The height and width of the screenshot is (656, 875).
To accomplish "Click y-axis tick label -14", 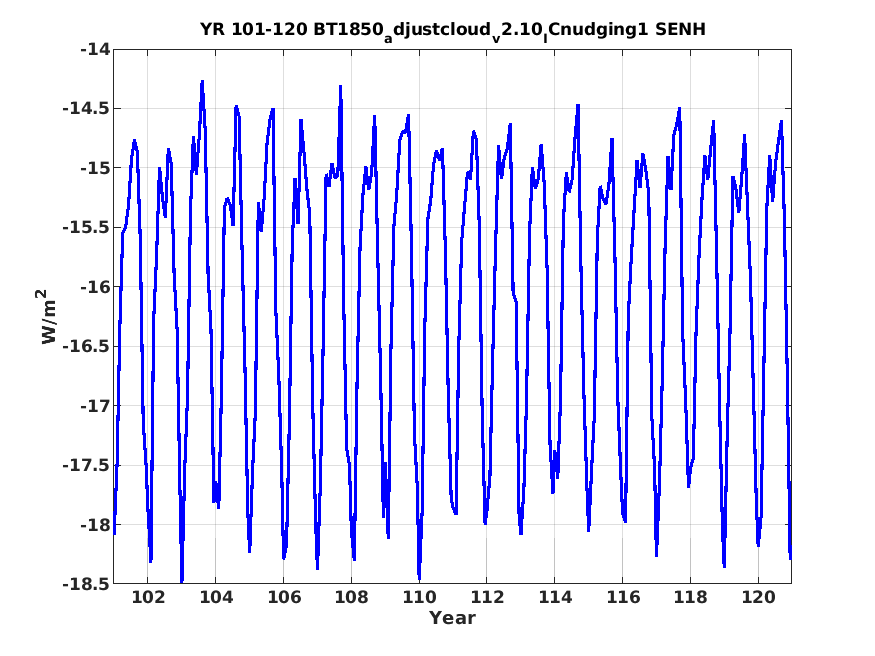I will coord(95,49).
